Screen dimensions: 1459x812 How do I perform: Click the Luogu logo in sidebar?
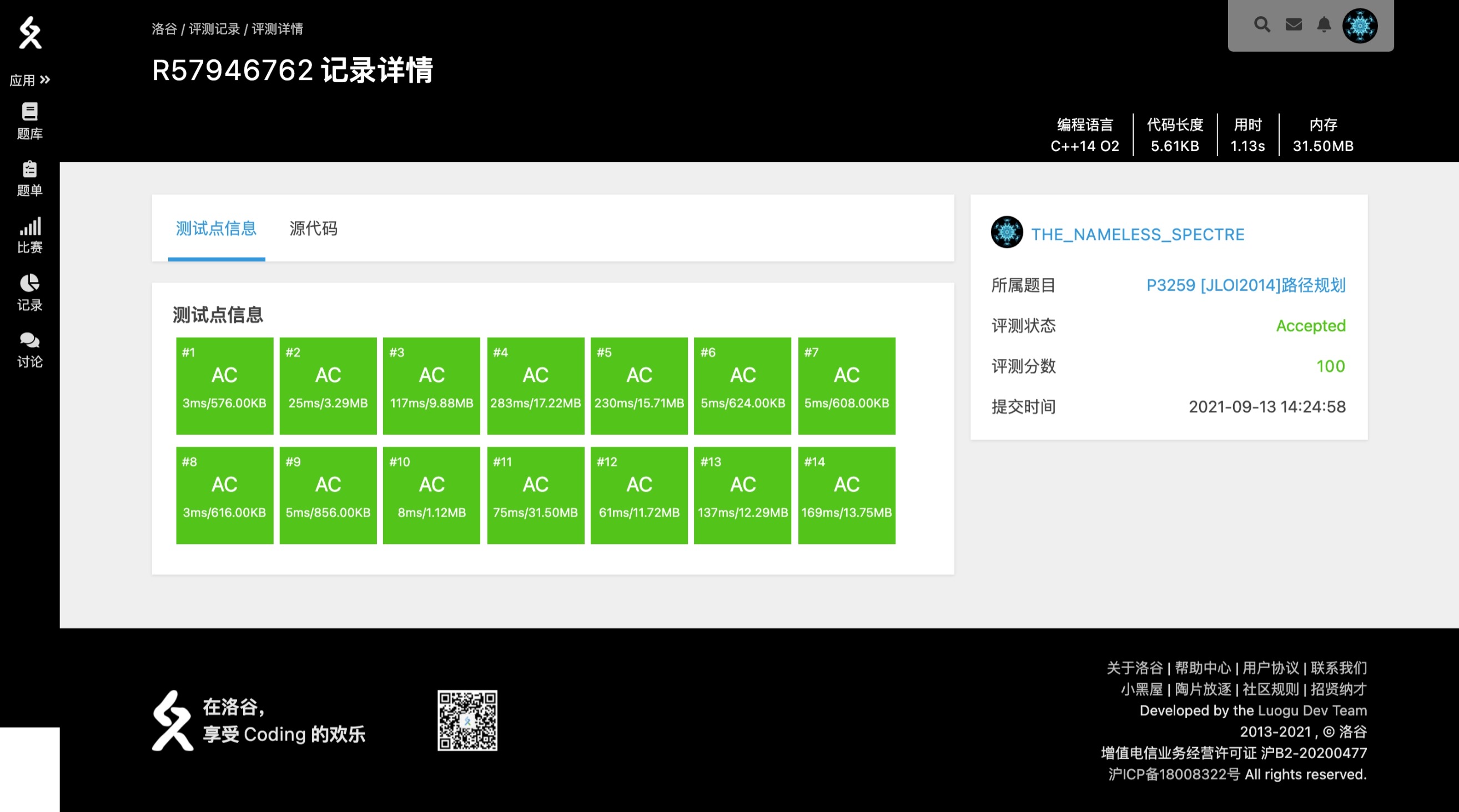click(30, 32)
